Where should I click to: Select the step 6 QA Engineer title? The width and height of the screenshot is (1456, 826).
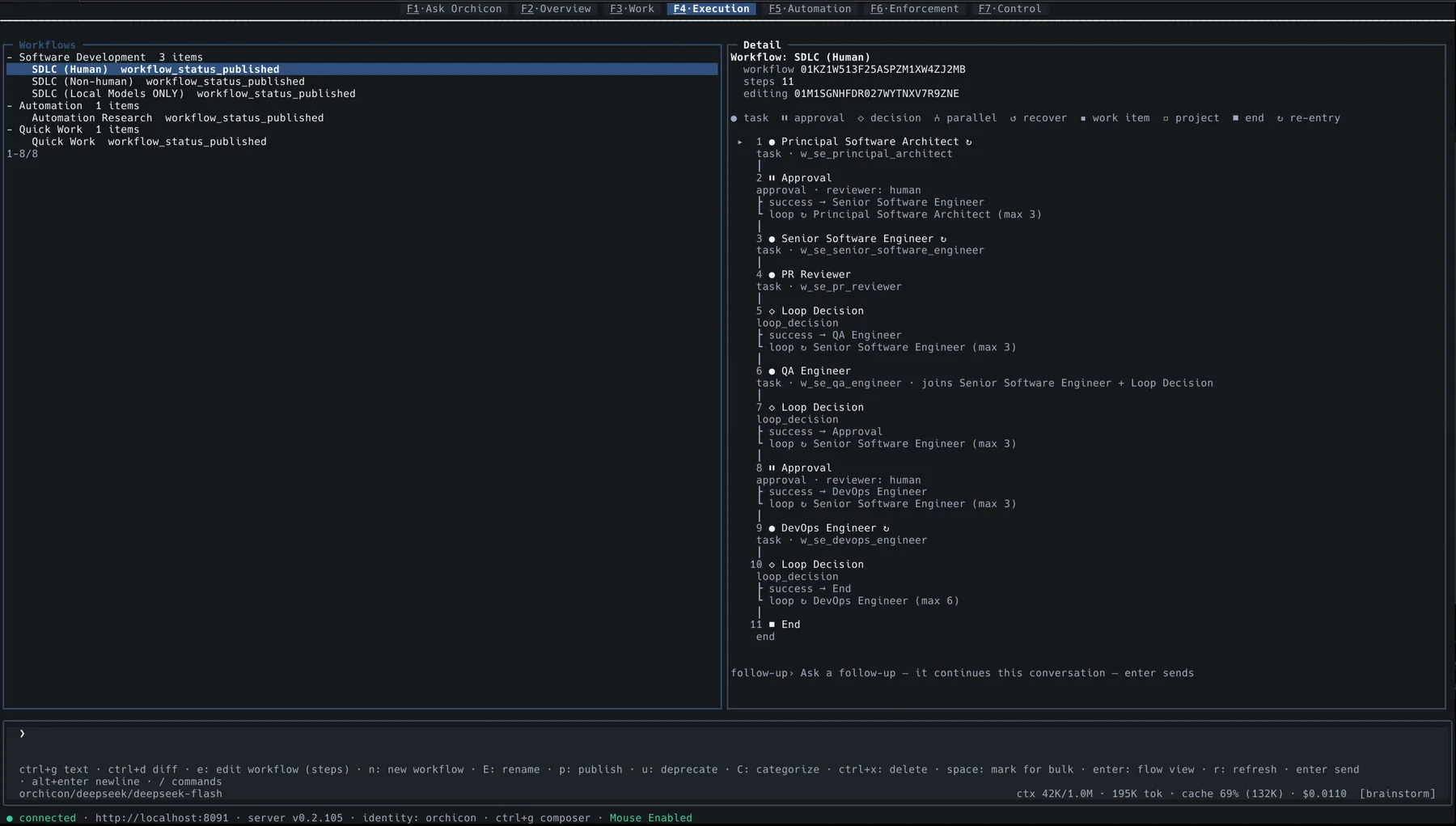(x=816, y=371)
